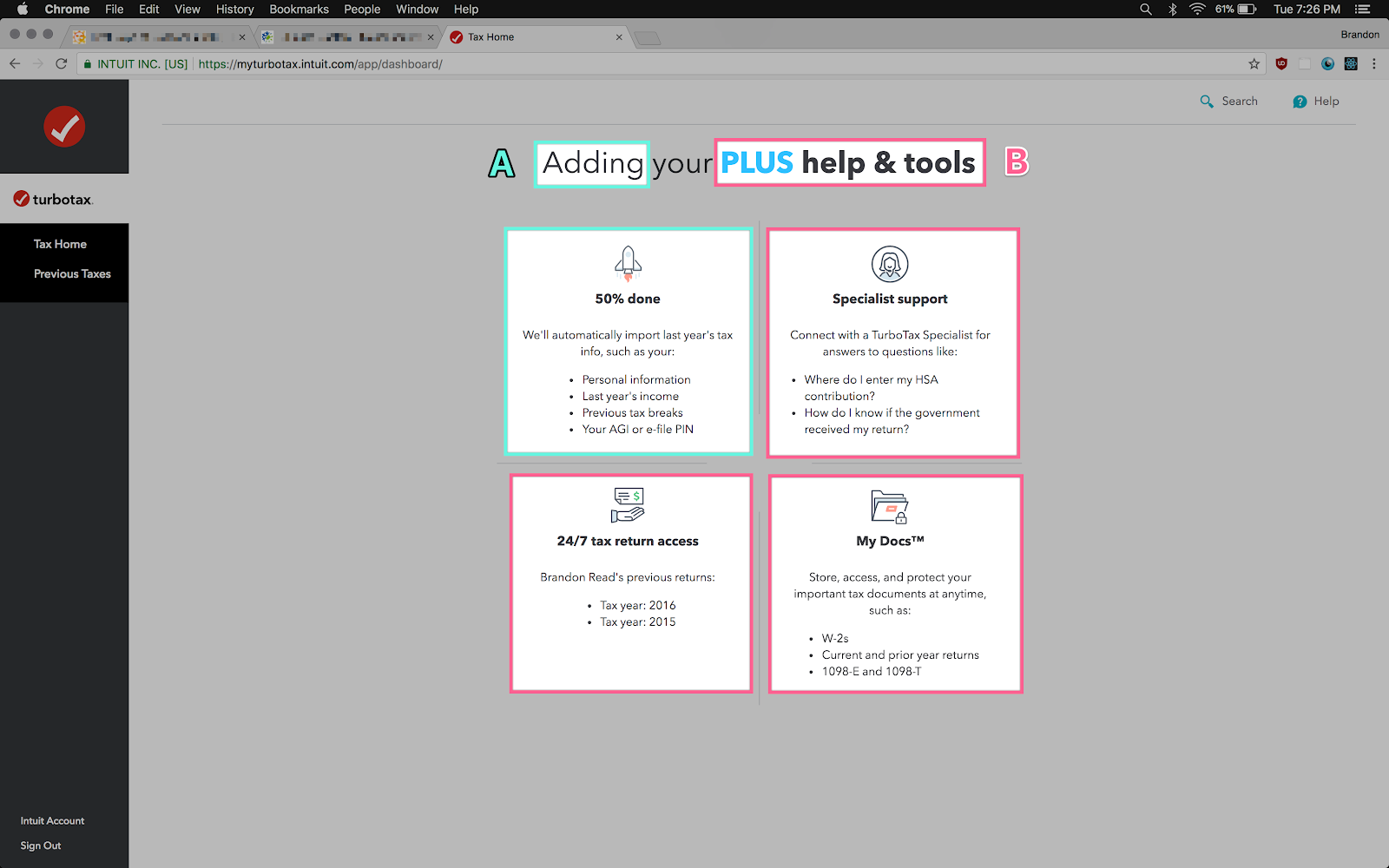Click the "Specialist support" card title
The height and width of the screenshot is (868, 1389).
tap(890, 299)
